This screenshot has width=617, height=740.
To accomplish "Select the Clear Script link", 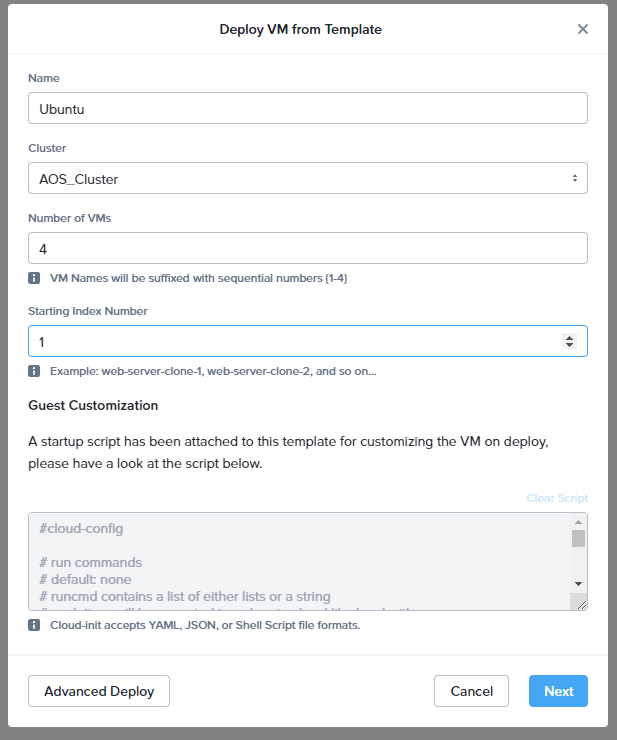I will [557, 498].
